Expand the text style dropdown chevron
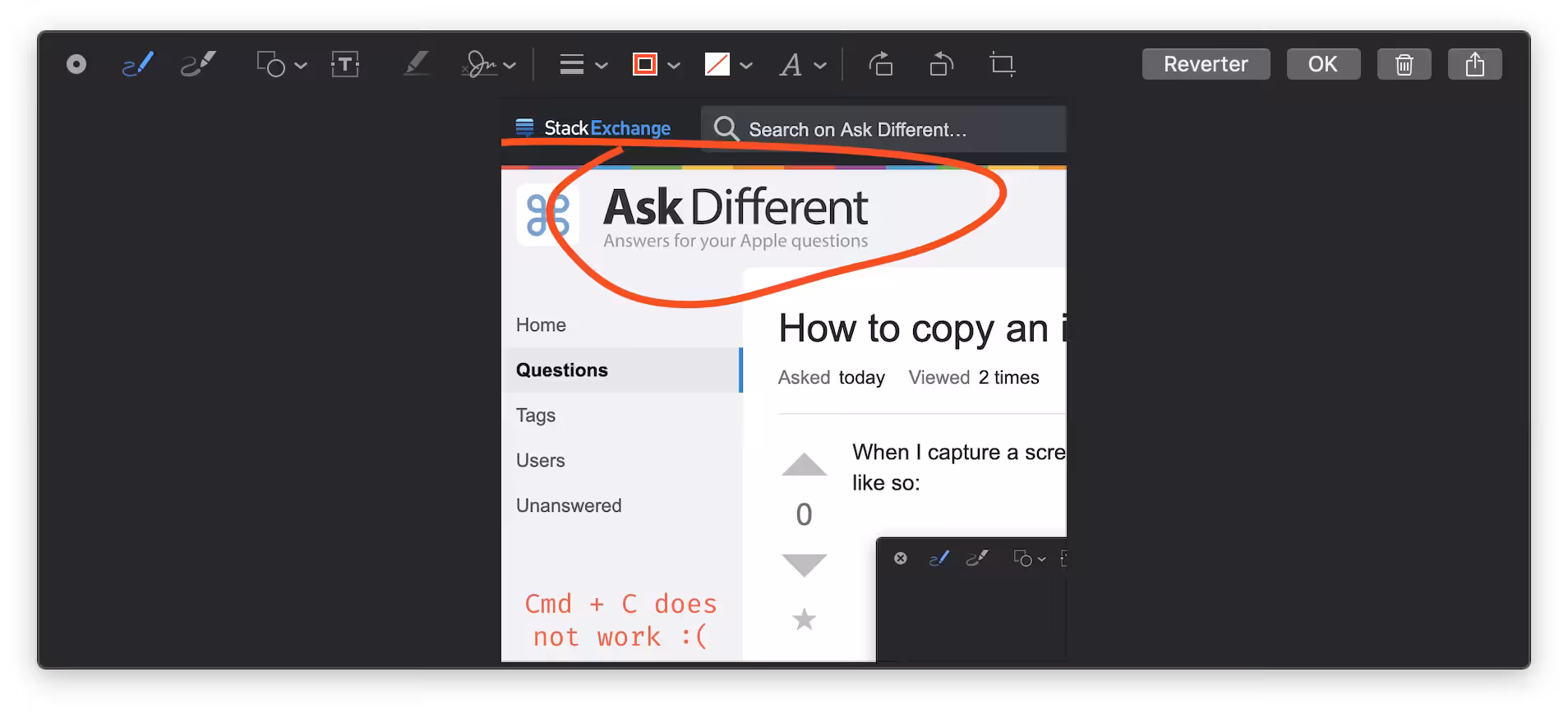Image resolution: width=1568 pixels, height=713 pixels. pyautogui.click(x=820, y=65)
